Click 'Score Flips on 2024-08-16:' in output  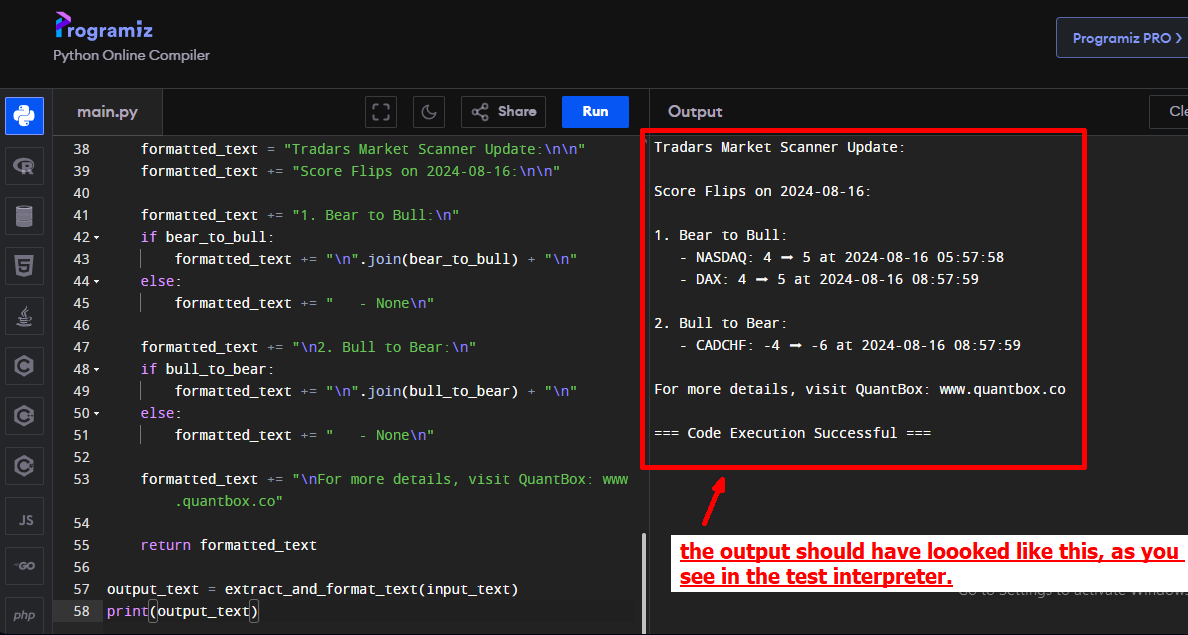click(762, 192)
